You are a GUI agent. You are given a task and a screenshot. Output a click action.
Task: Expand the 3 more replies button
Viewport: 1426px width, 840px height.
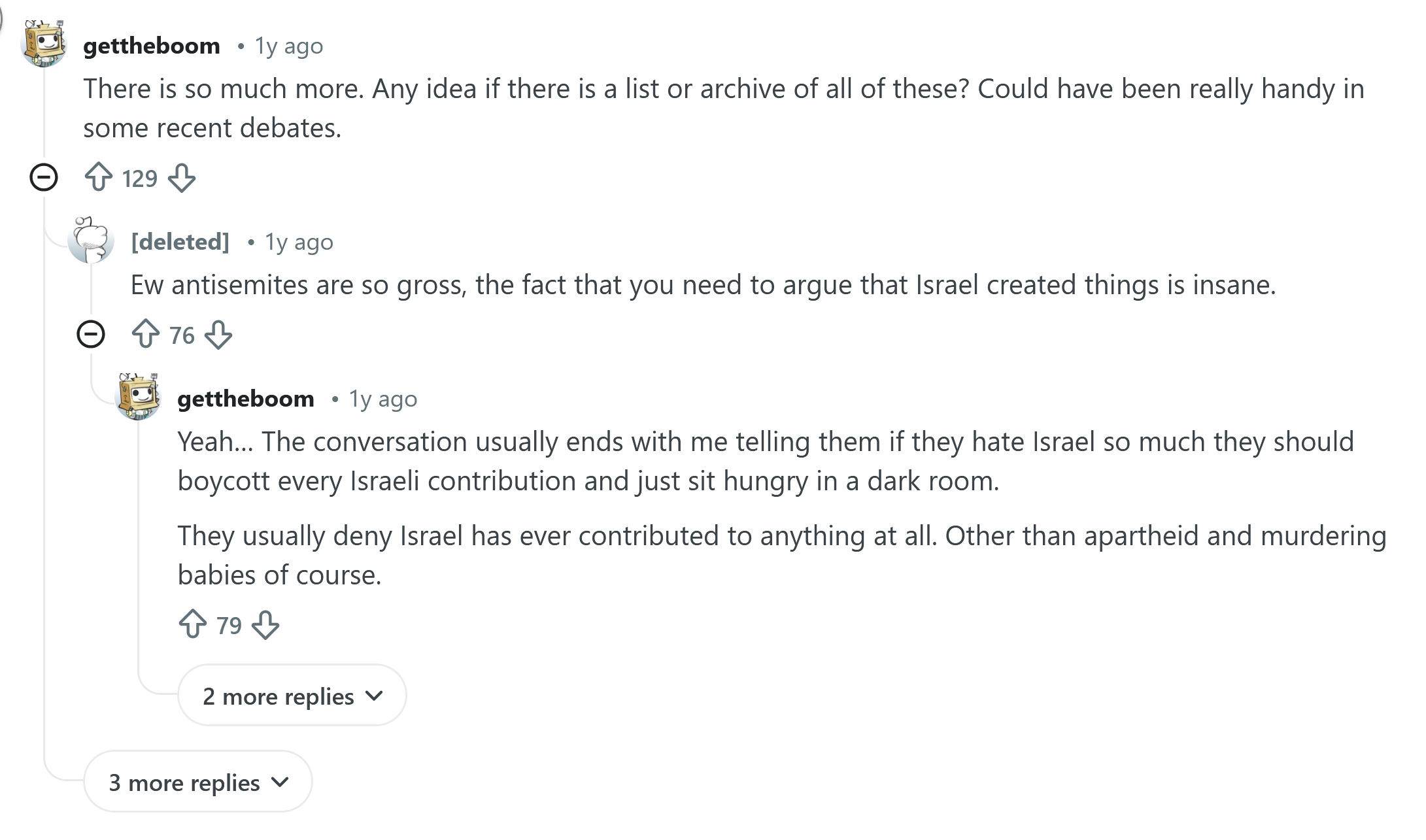197,782
